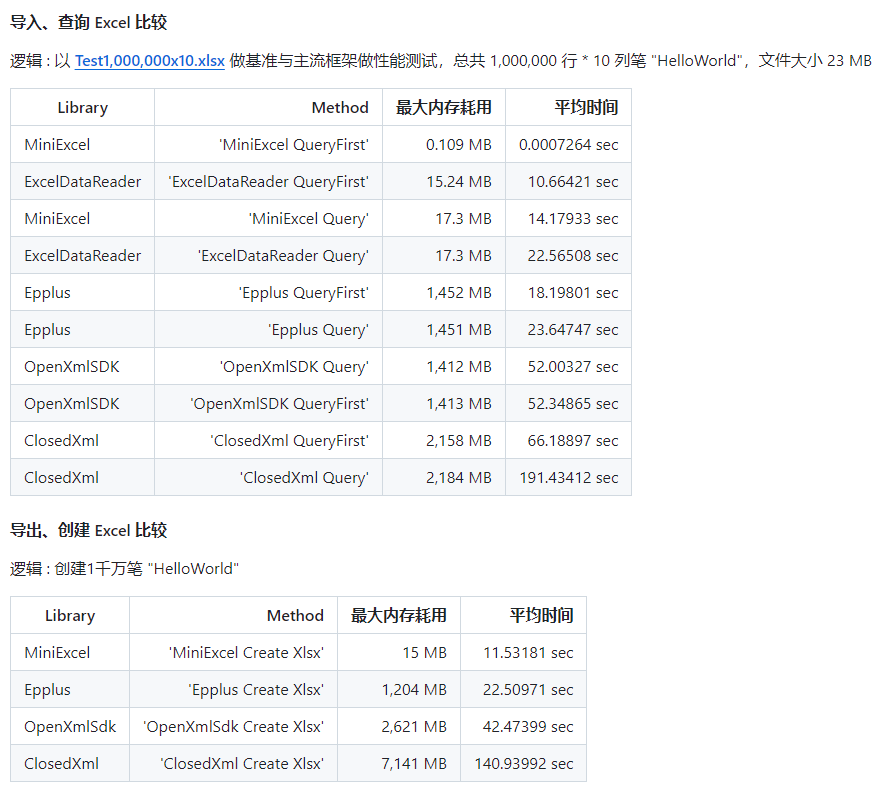The image size is (893, 788).
Task: Click the 7,141 MB memory cell
Action: coord(413,764)
